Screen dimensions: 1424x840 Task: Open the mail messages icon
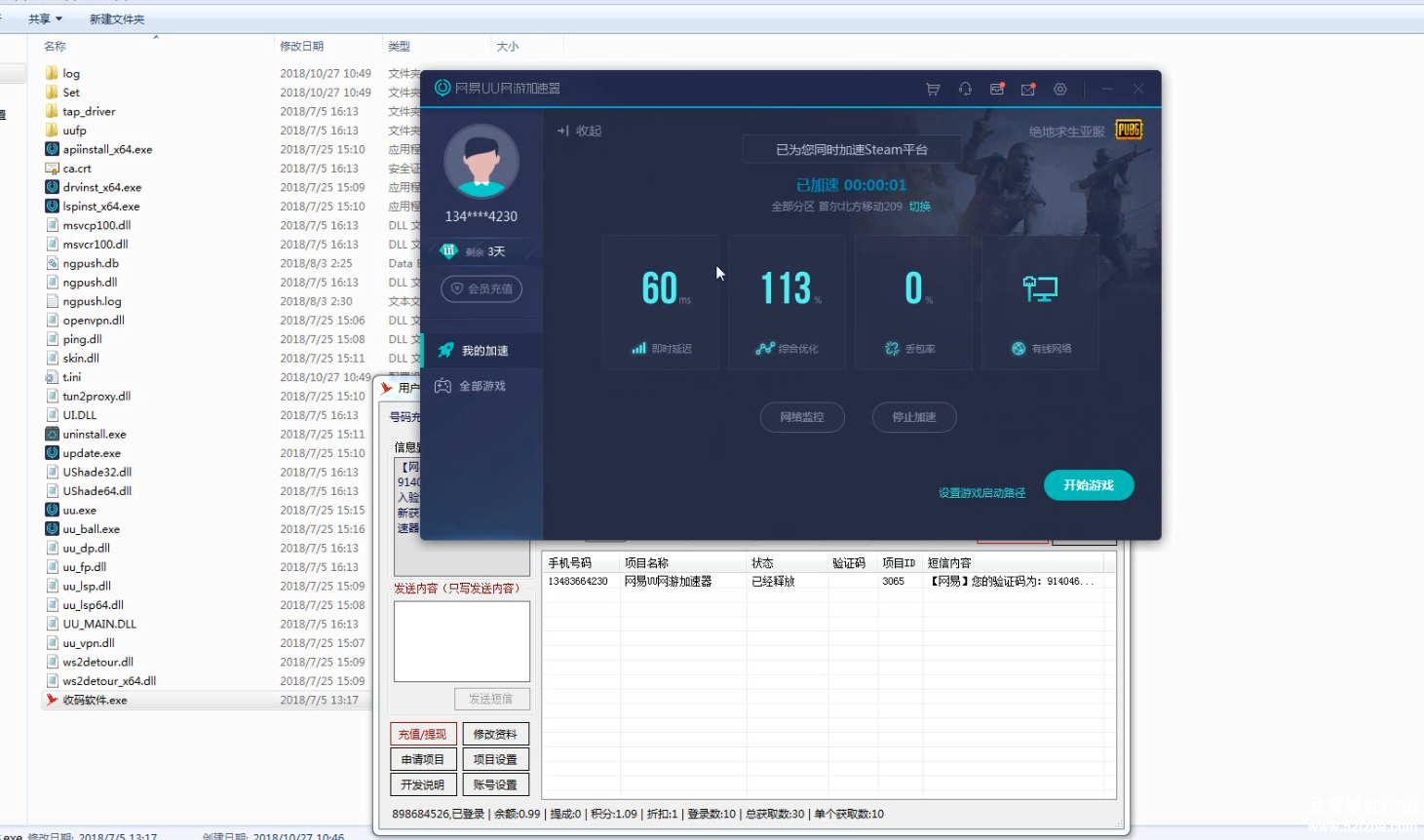(1028, 89)
